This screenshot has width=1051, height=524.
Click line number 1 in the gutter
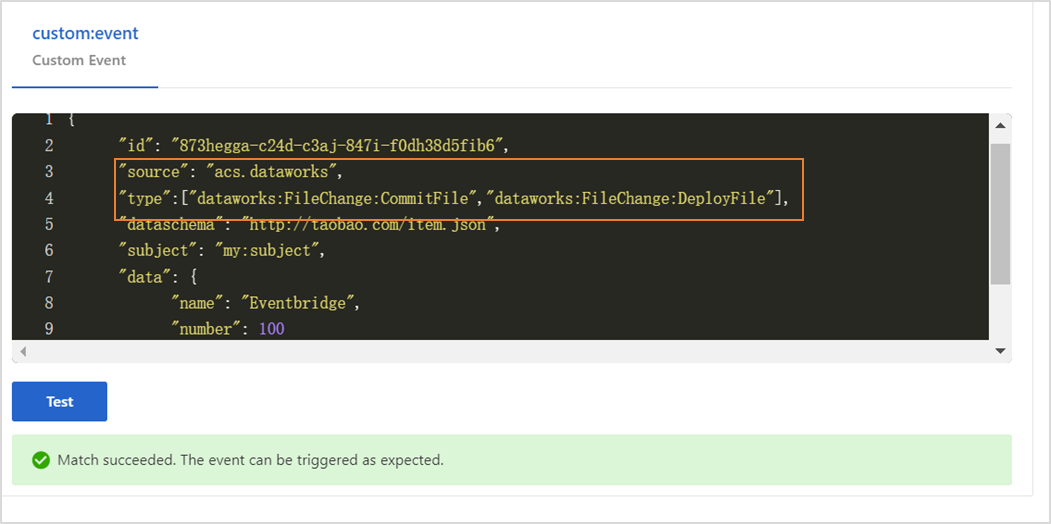tap(48, 120)
